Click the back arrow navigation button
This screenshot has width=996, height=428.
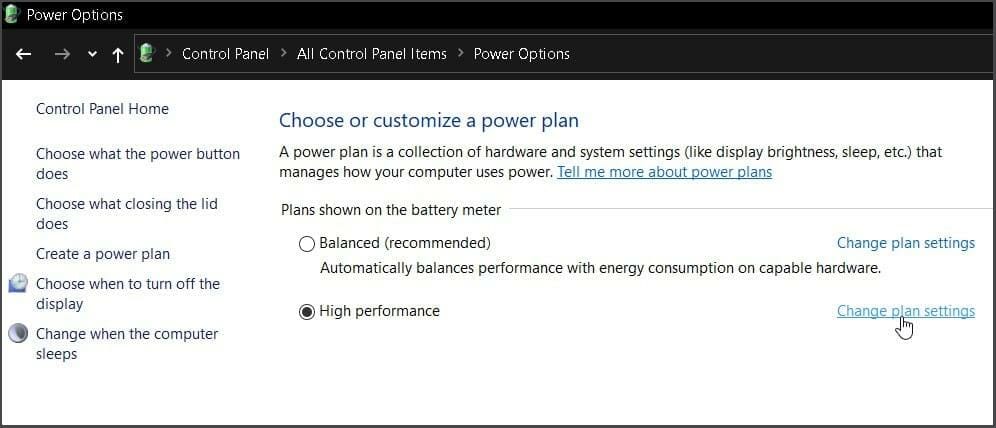point(24,54)
